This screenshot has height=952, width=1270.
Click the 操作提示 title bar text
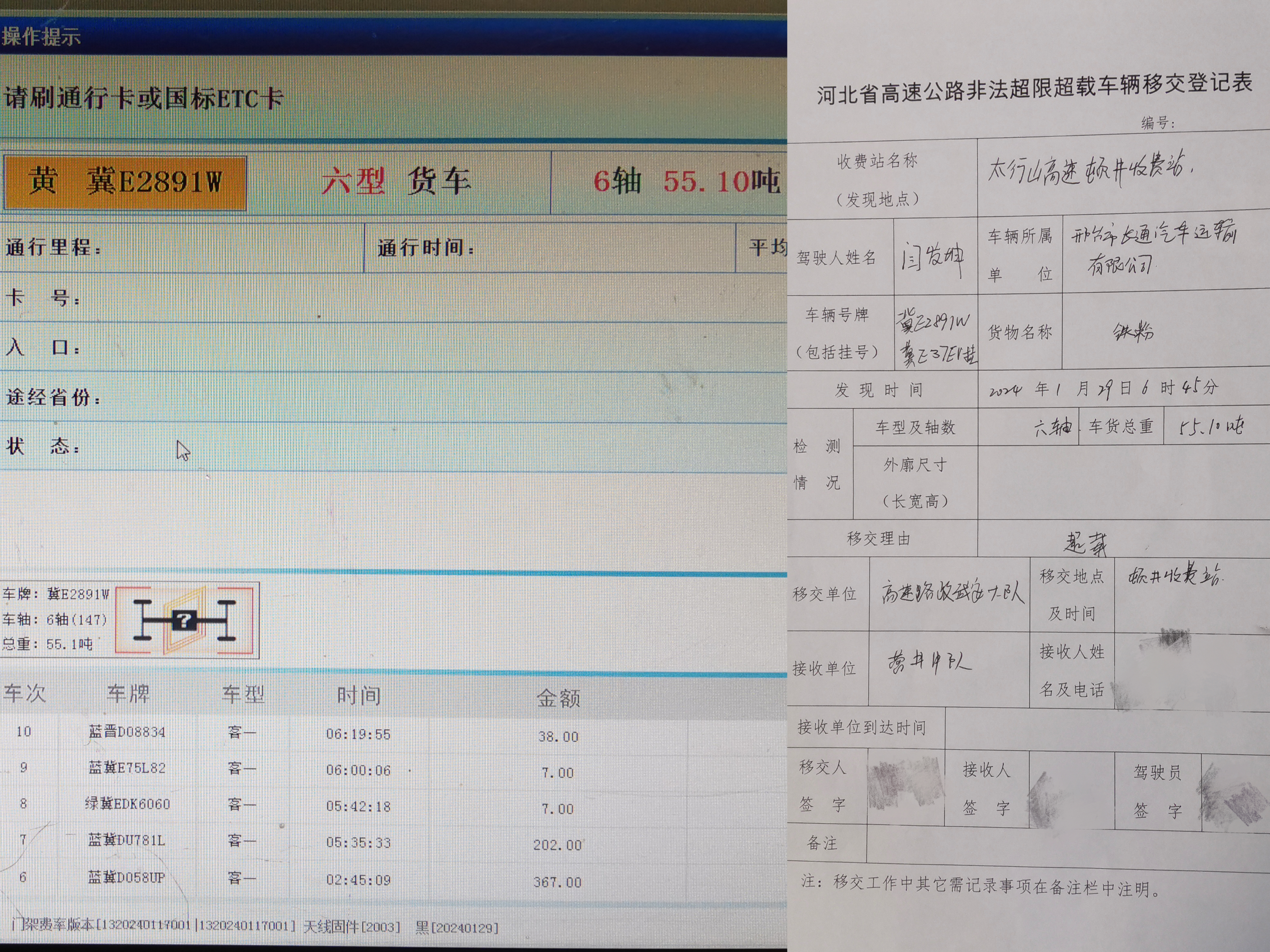pyautogui.click(x=41, y=37)
